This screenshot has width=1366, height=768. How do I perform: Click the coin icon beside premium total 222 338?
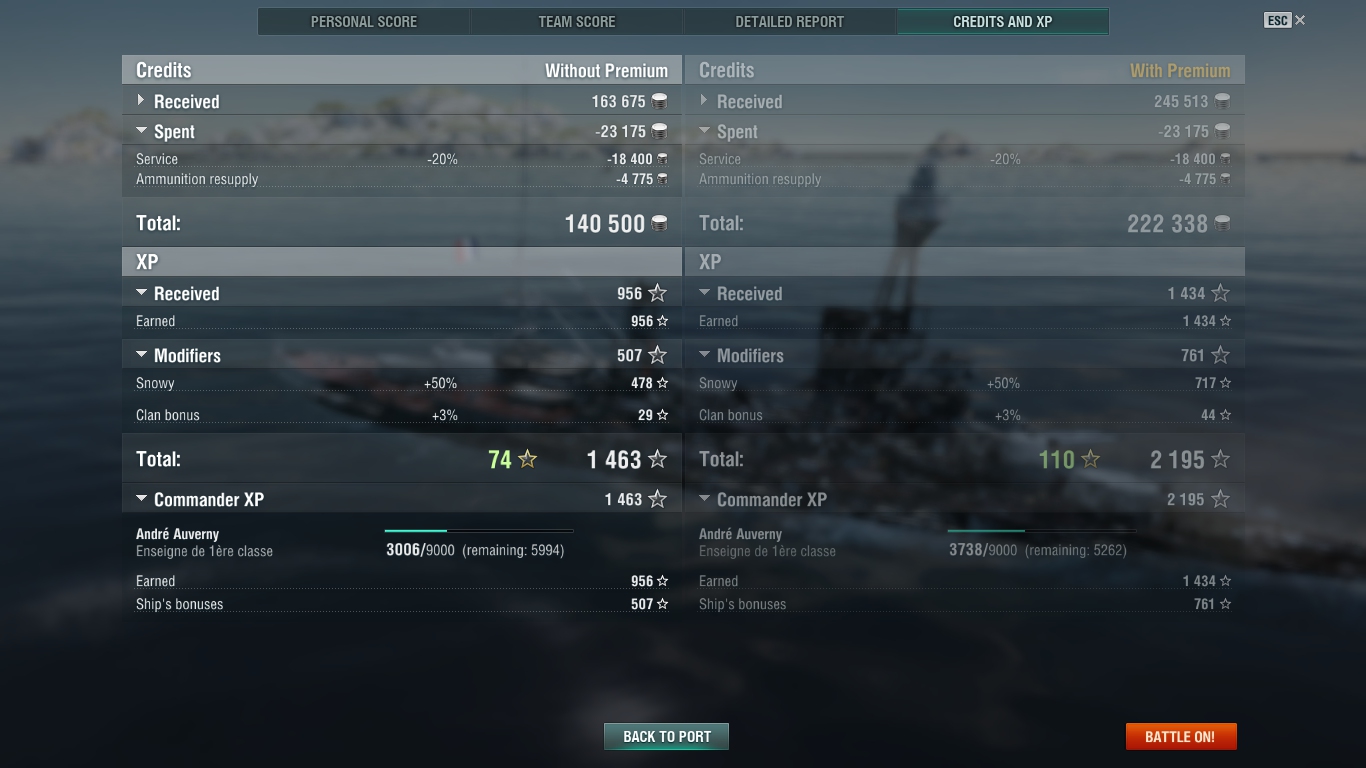1222,224
